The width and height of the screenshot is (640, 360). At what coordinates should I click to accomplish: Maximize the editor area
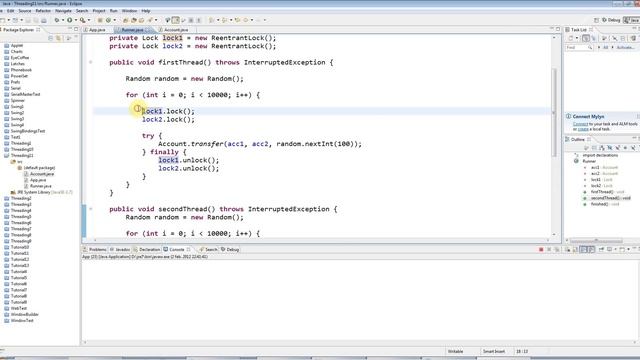(558, 29)
